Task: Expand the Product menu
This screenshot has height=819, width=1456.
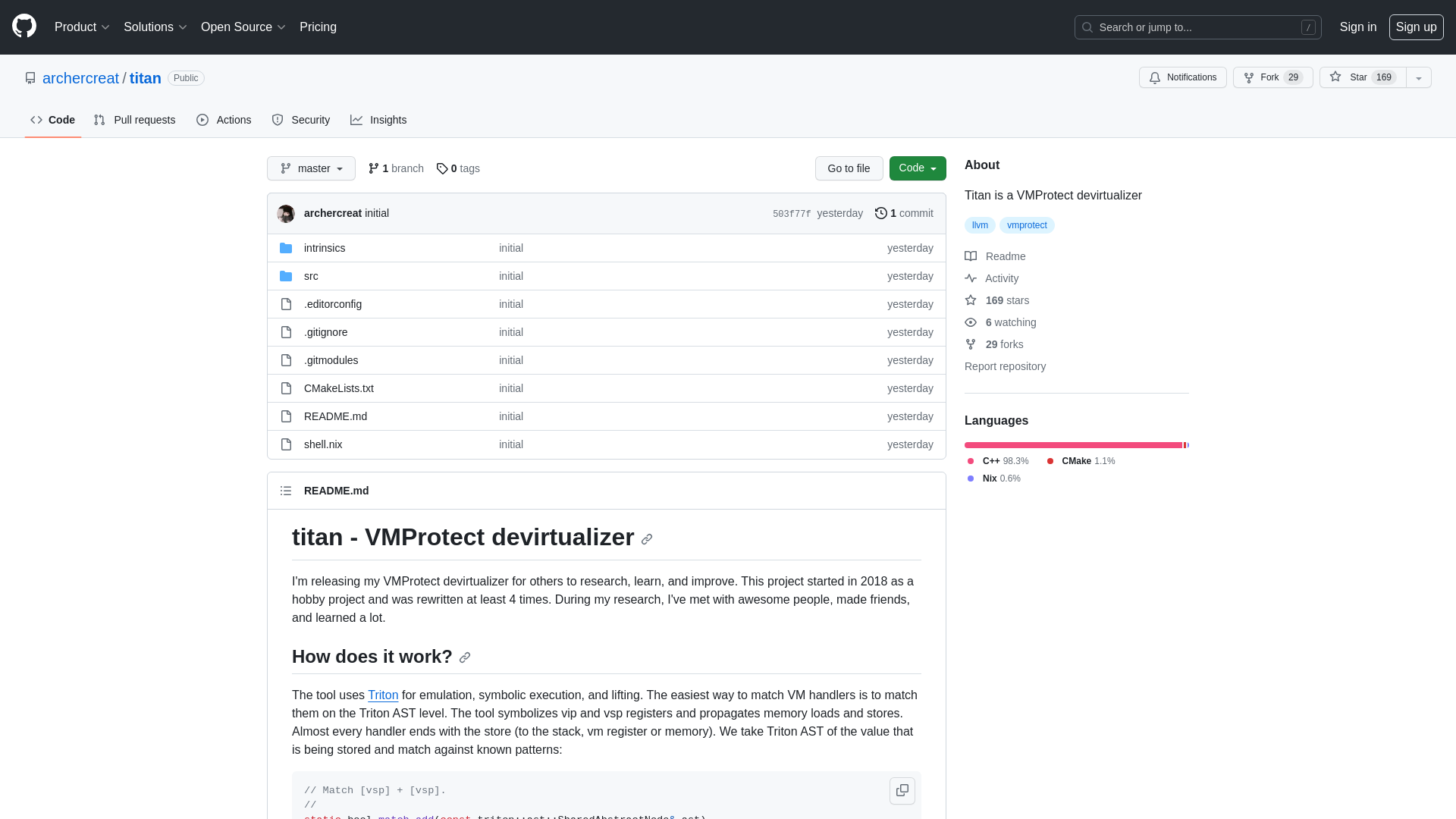Action: (x=82, y=27)
